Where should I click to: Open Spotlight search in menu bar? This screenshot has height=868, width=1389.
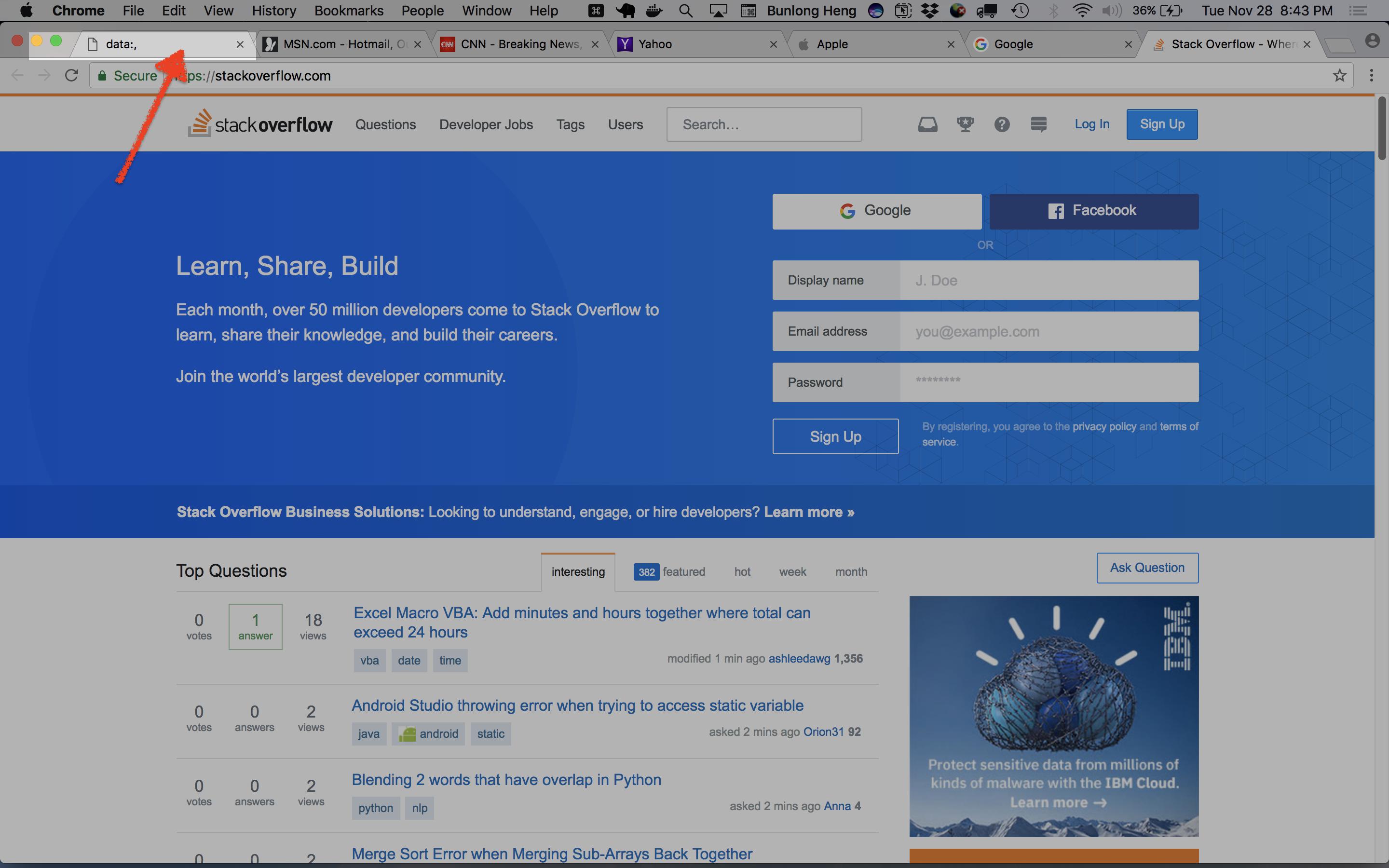click(x=685, y=11)
